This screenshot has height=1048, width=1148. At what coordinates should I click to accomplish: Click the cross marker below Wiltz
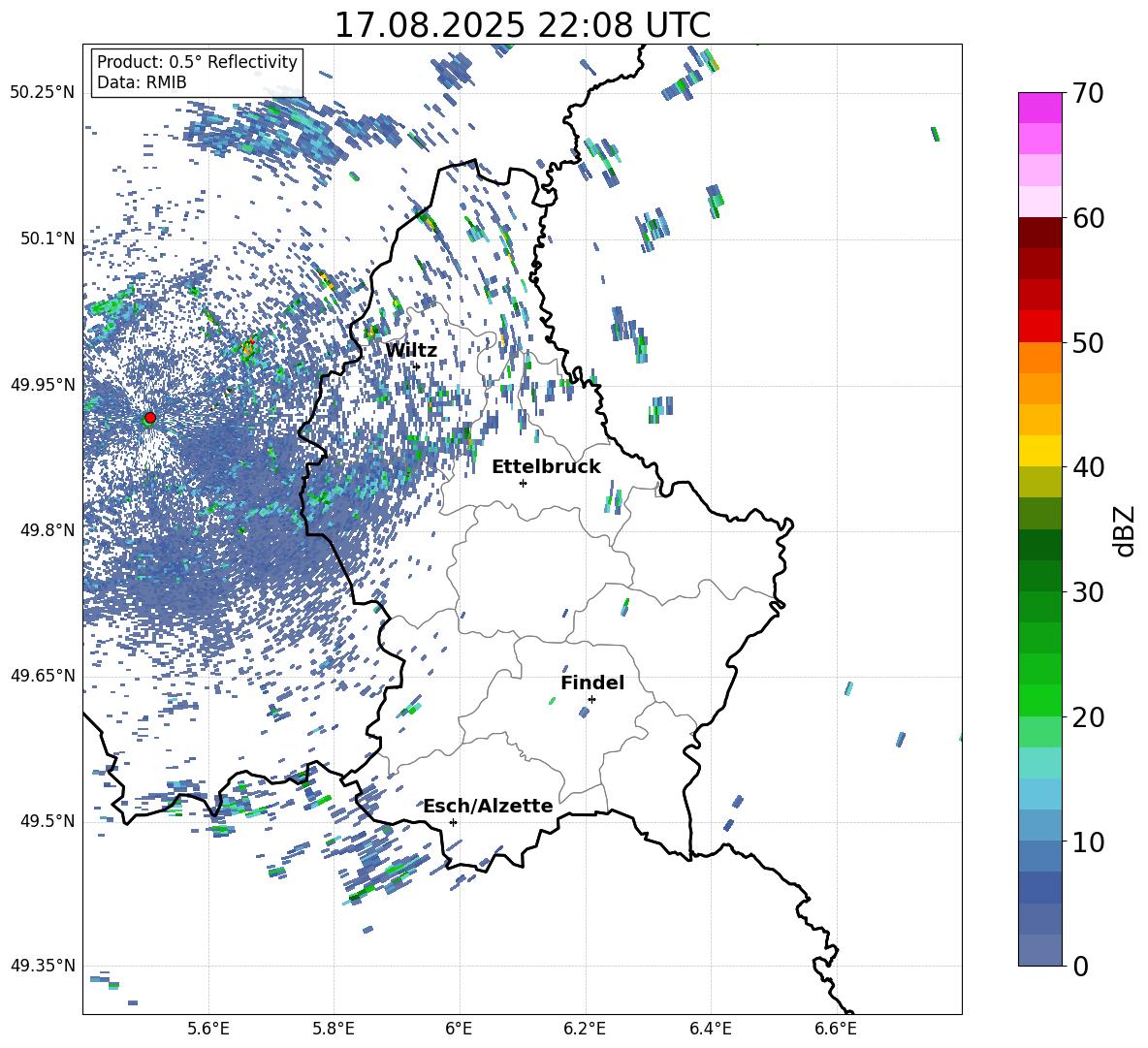(x=417, y=365)
